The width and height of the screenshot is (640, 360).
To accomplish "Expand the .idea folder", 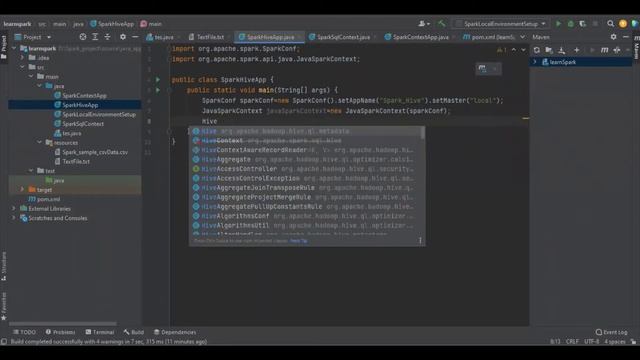I will [22, 58].
